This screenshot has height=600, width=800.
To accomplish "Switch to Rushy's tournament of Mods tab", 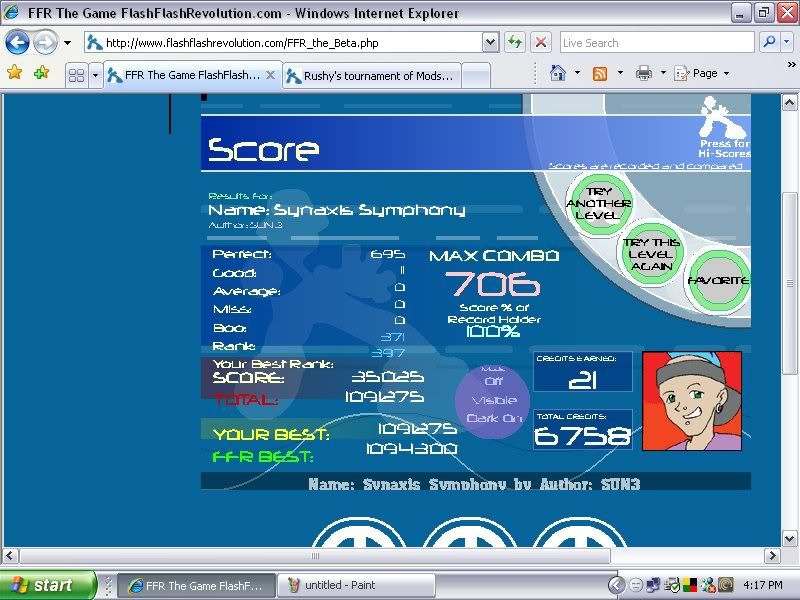I will tap(370, 75).
